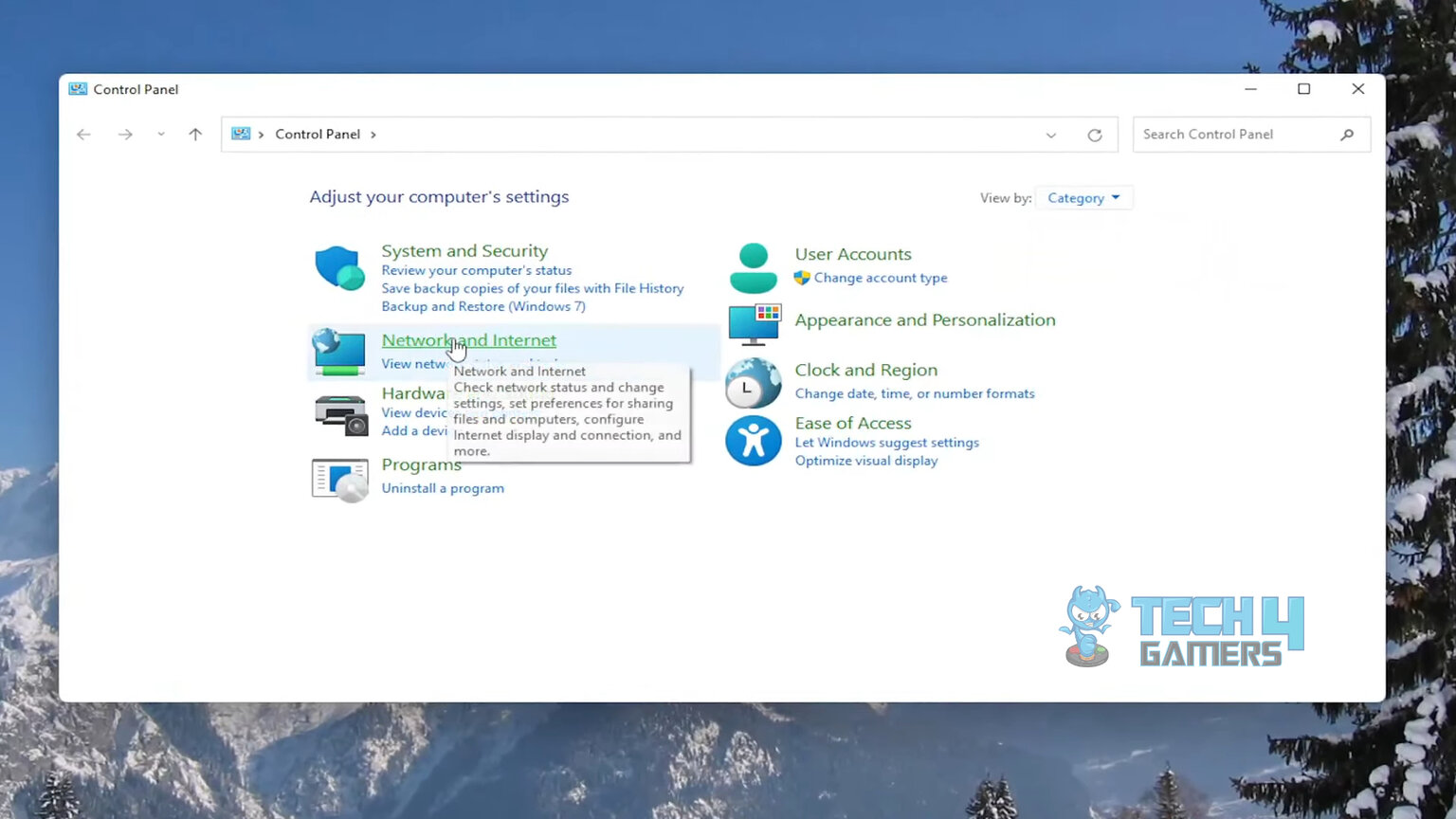Expand the address bar history dropdown
Screen dimensions: 1456x819
(1051, 135)
